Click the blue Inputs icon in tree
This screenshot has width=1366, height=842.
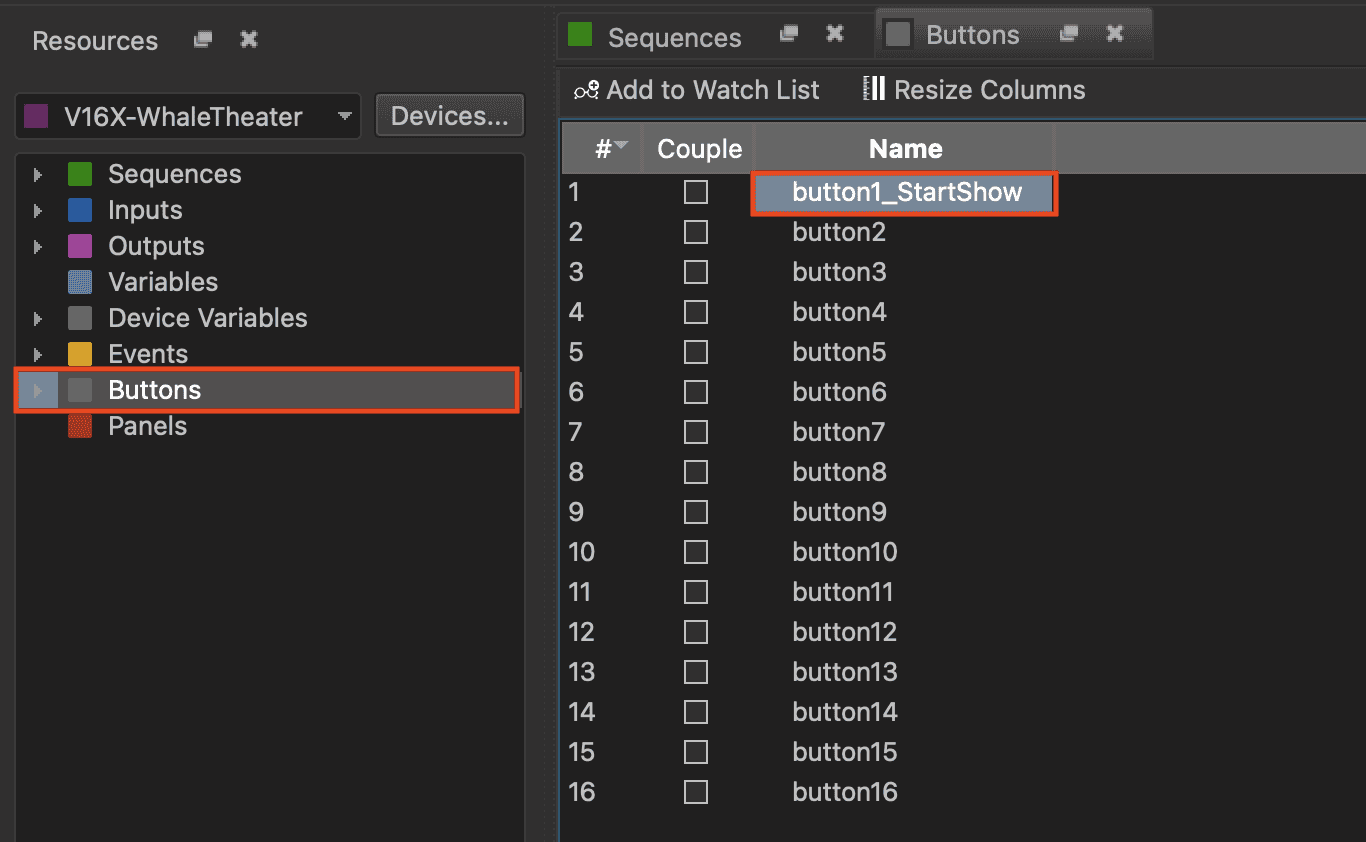tap(80, 210)
